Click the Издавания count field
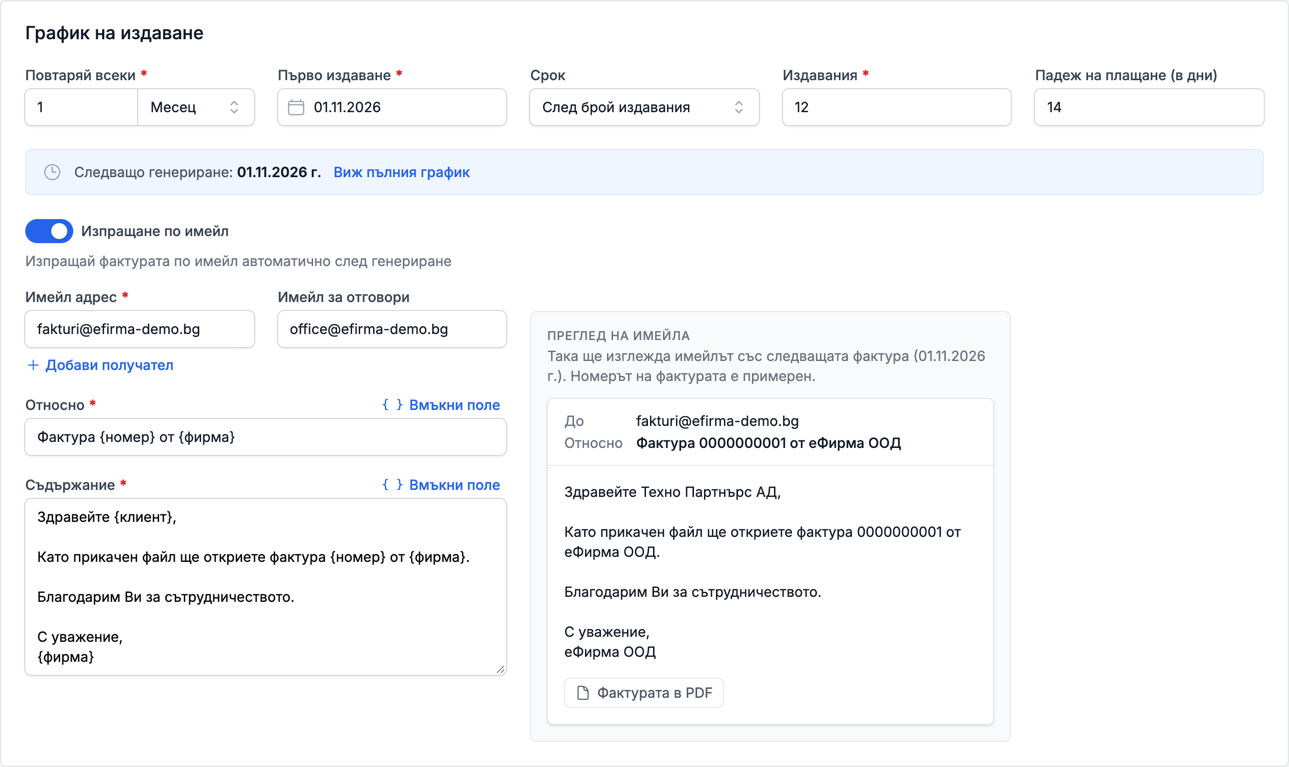Image resolution: width=1289 pixels, height=767 pixels. [896, 107]
